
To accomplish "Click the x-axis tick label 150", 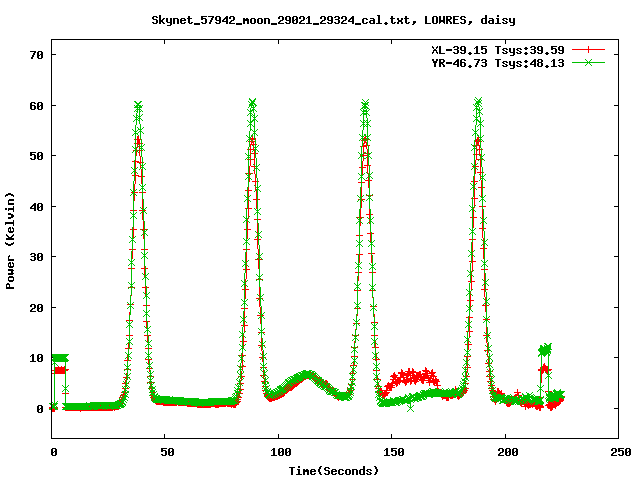I will pyautogui.click(x=393, y=452).
